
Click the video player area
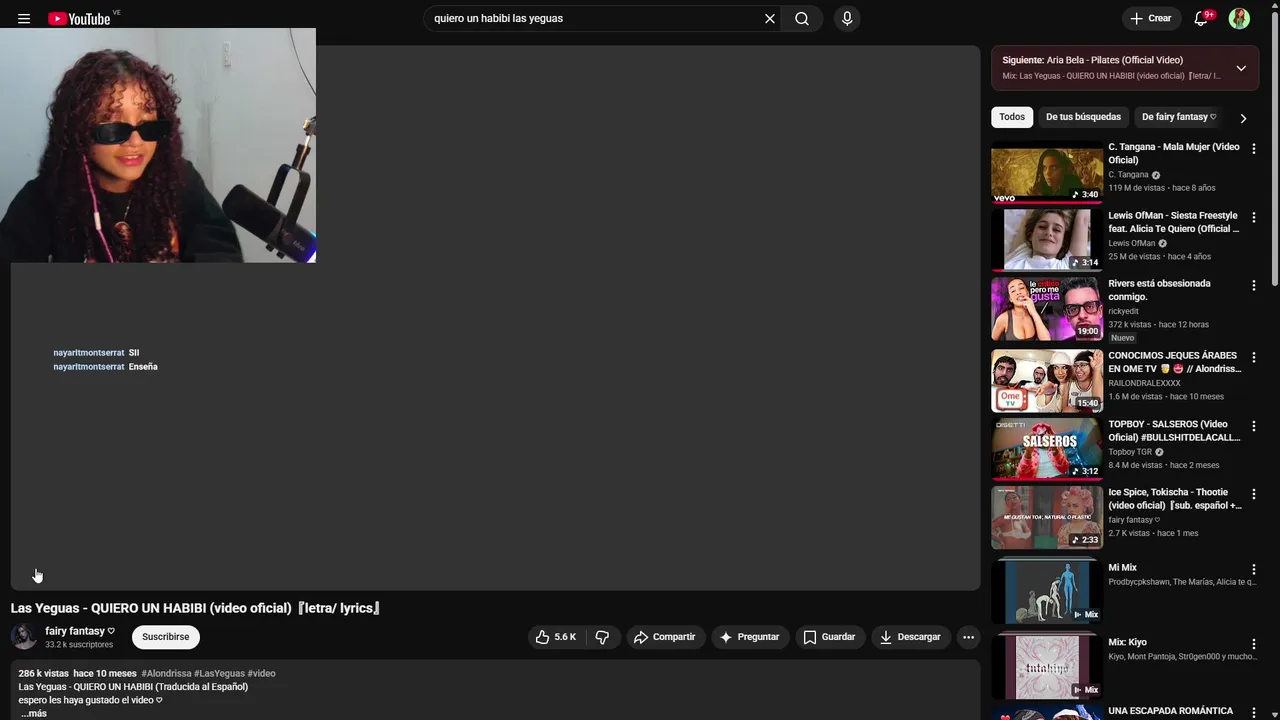click(495, 318)
